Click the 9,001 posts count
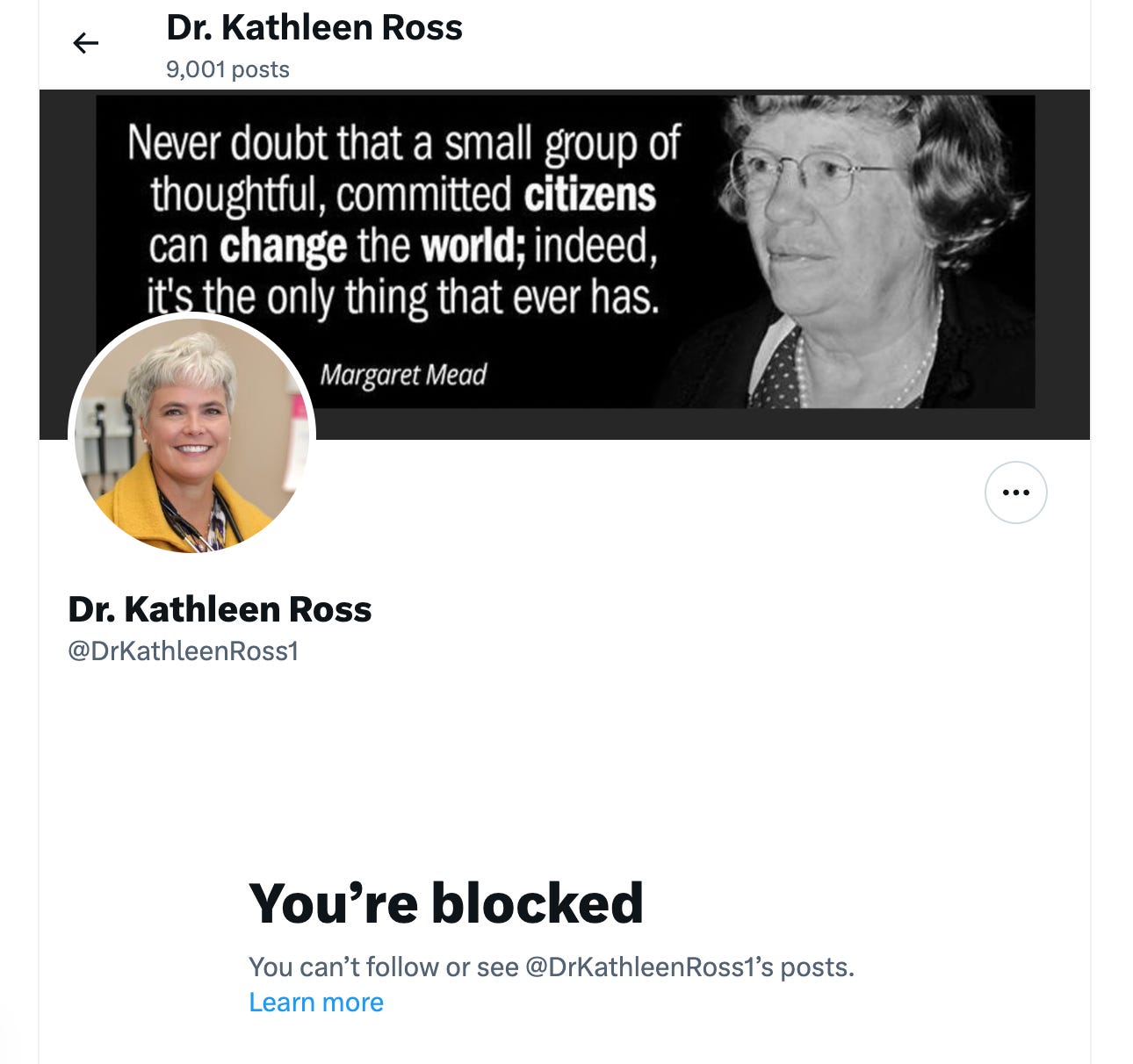1133x1064 pixels. coord(227,69)
